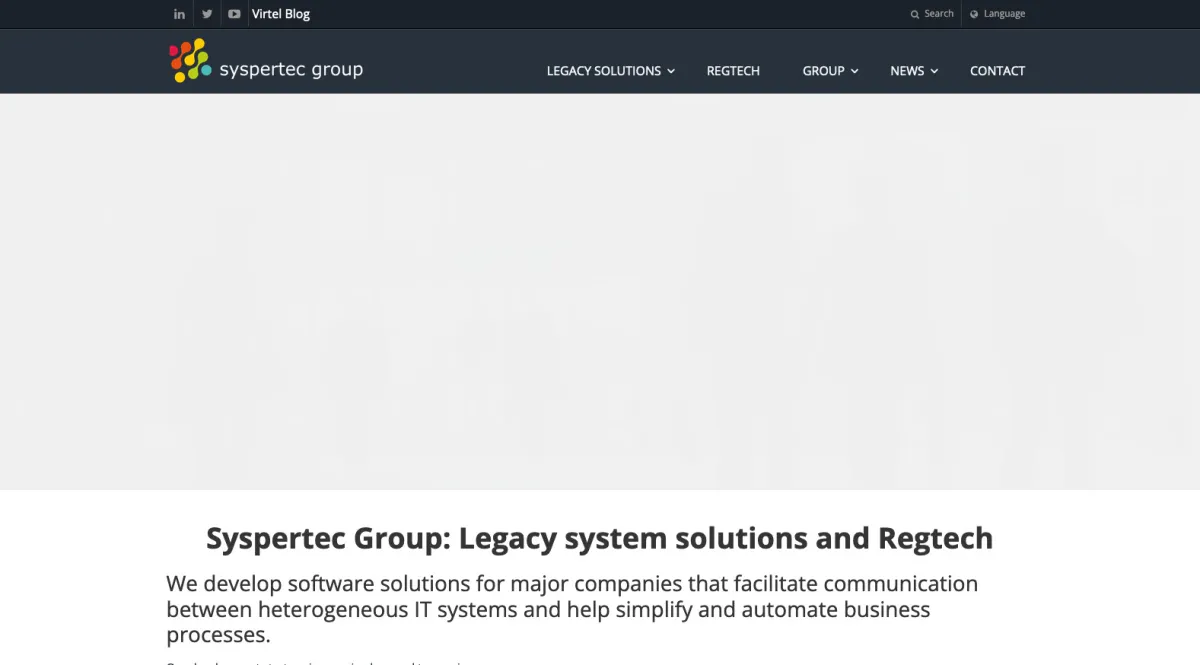Expand the News chevron arrow
This screenshot has width=1200, height=665.
pyautogui.click(x=934, y=71)
